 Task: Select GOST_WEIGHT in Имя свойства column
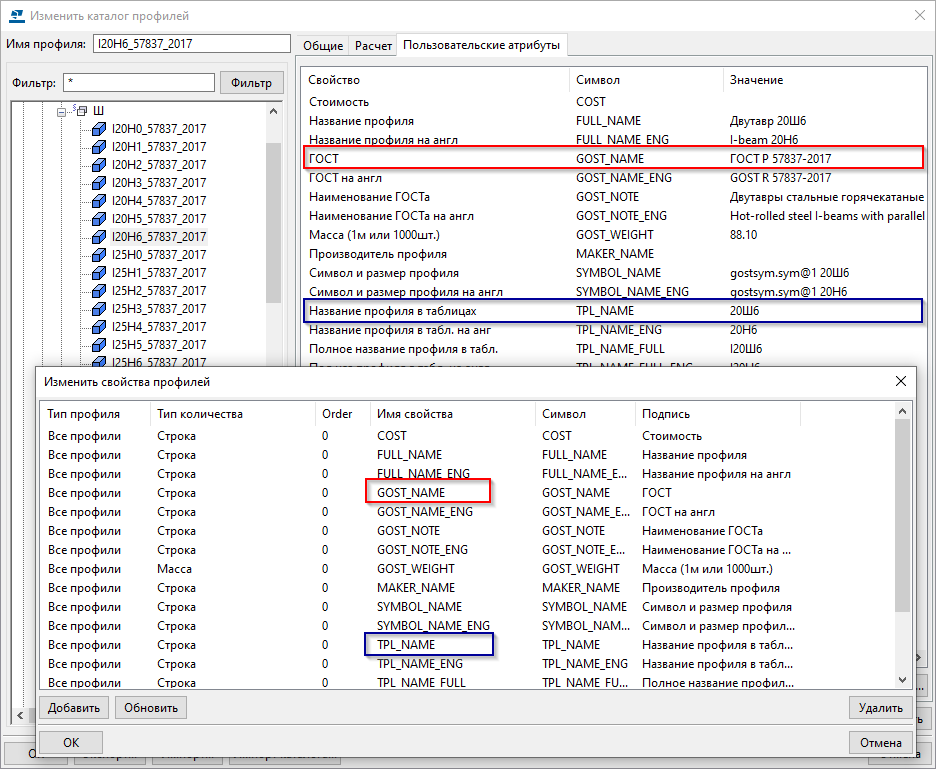point(415,569)
